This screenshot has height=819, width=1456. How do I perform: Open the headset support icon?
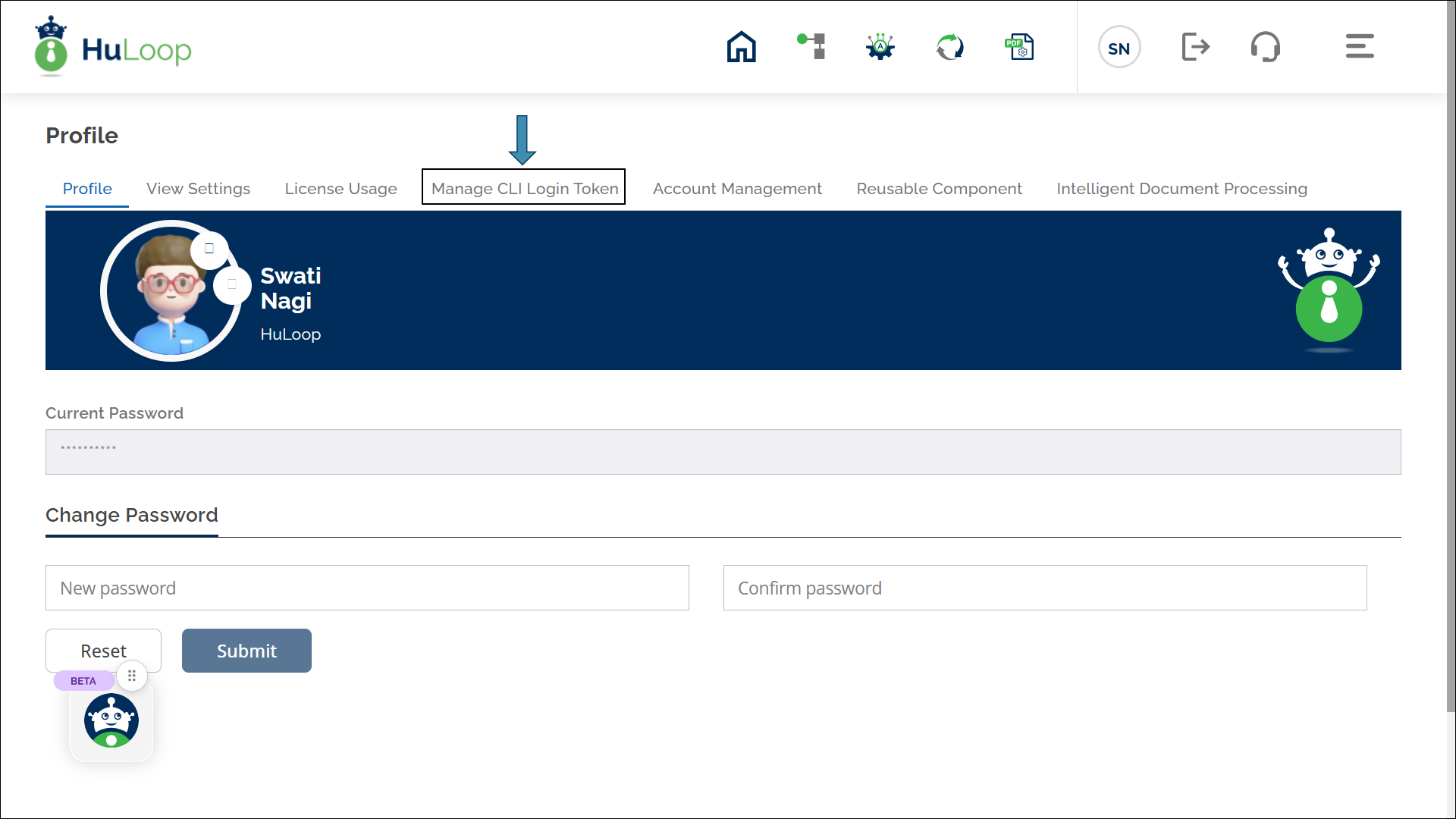point(1265,47)
